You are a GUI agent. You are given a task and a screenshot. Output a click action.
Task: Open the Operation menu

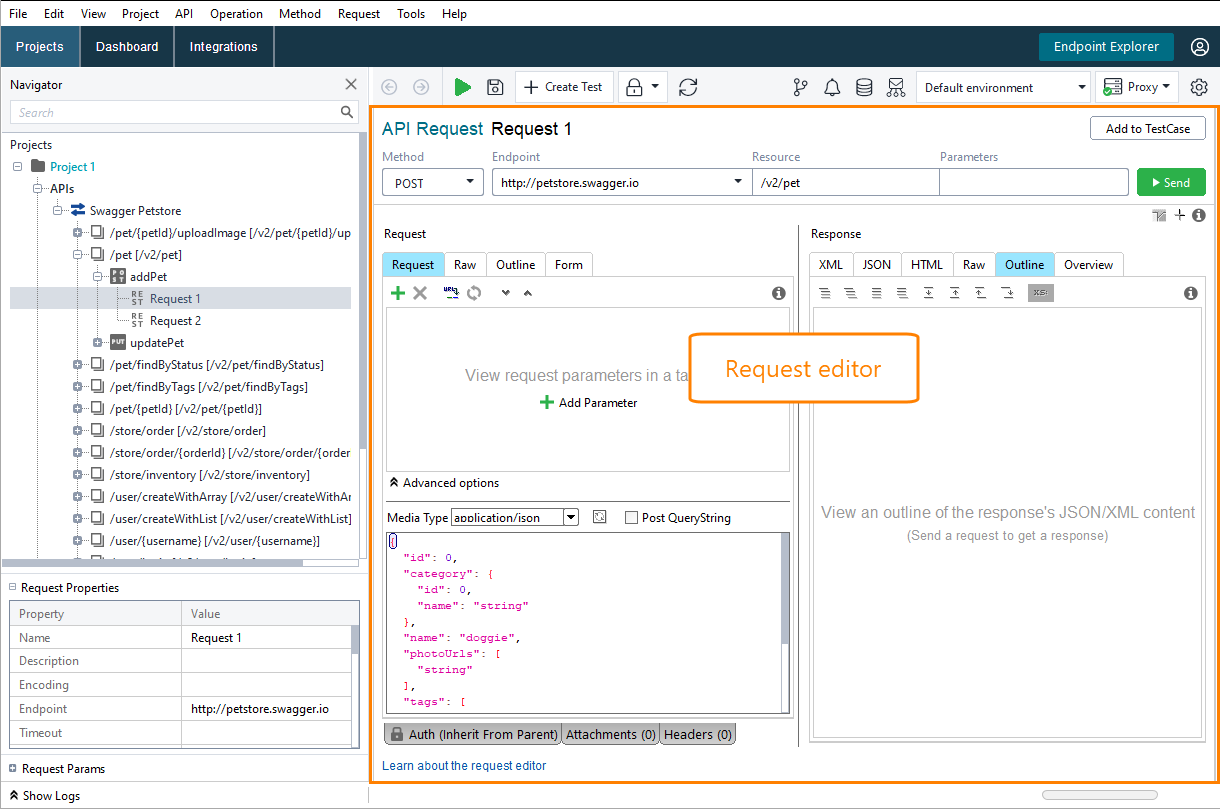236,14
